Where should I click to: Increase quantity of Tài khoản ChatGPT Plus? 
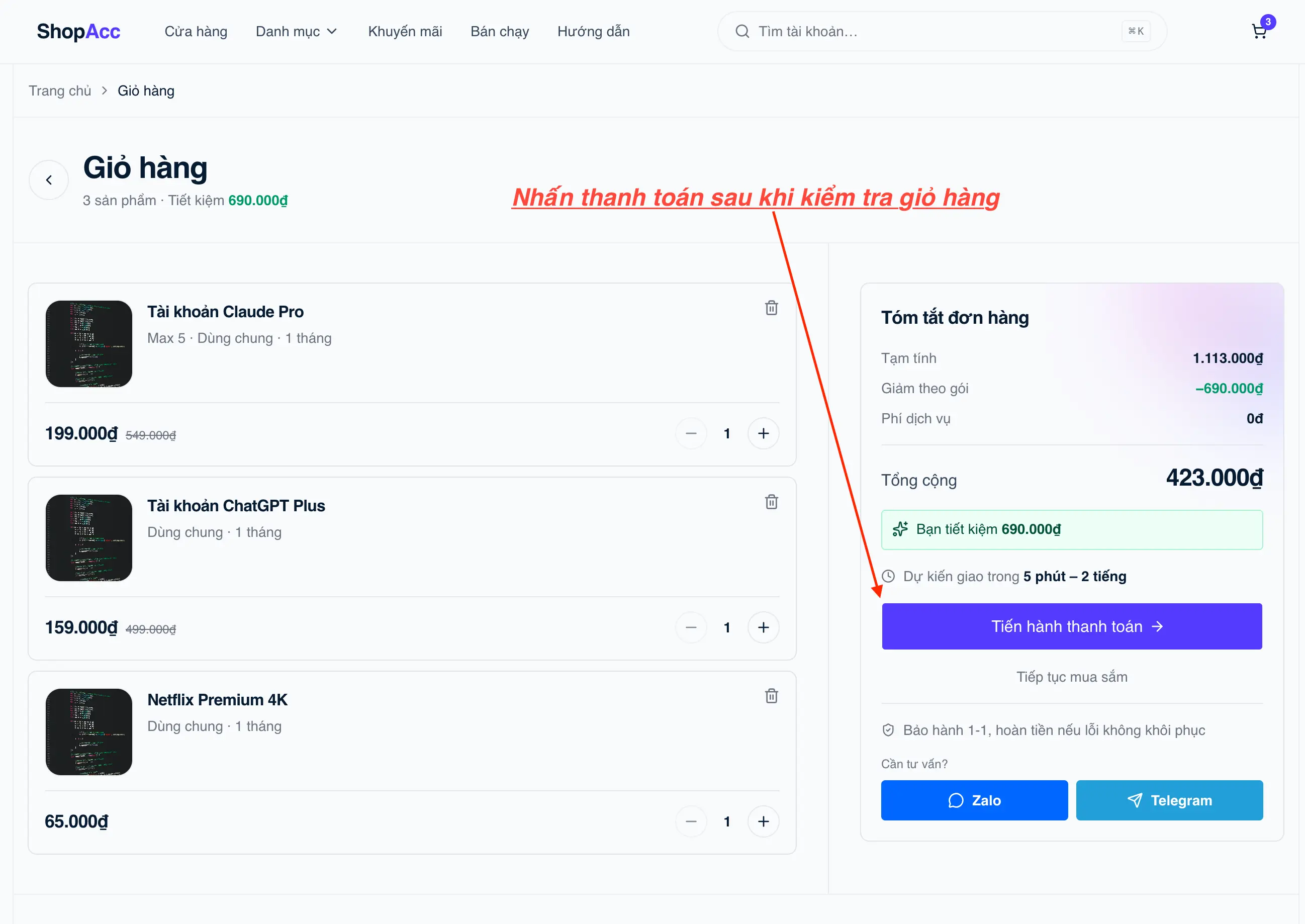(x=763, y=627)
